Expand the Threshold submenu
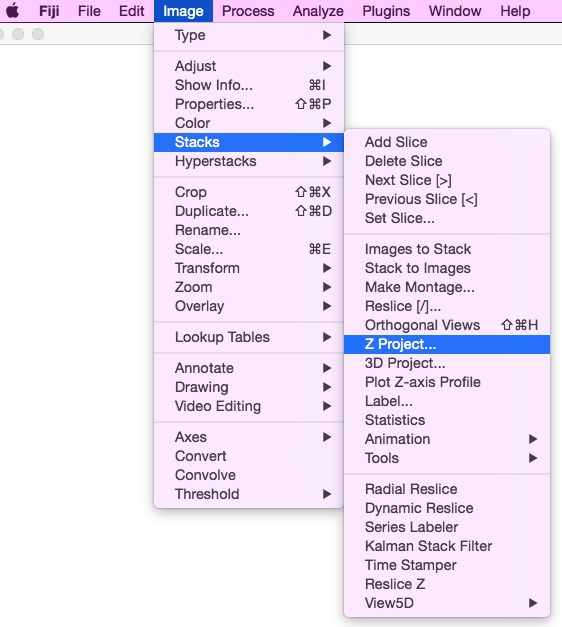Image resolution: width=562 pixels, height=627 pixels. click(x=249, y=494)
